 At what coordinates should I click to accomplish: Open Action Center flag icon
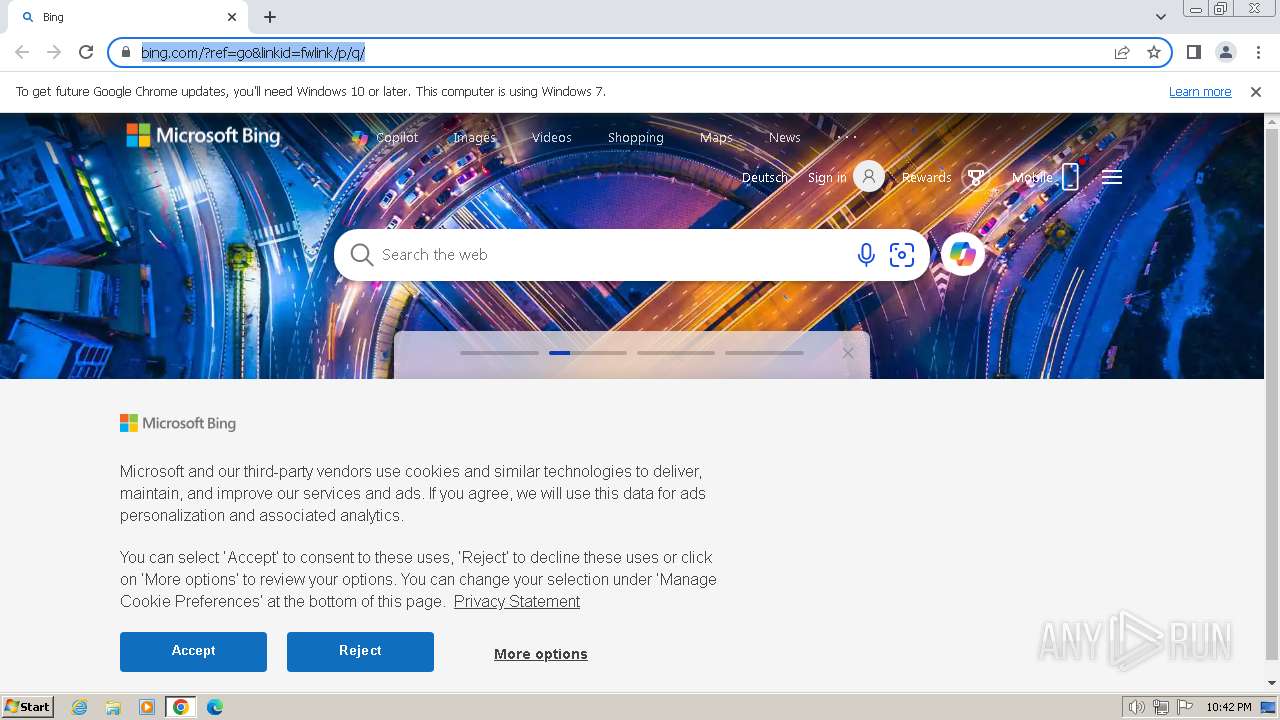(x=1185, y=707)
